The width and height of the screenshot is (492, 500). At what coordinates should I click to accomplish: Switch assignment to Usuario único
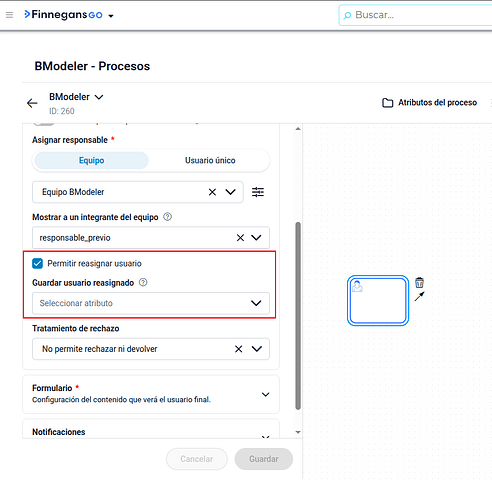click(x=210, y=160)
